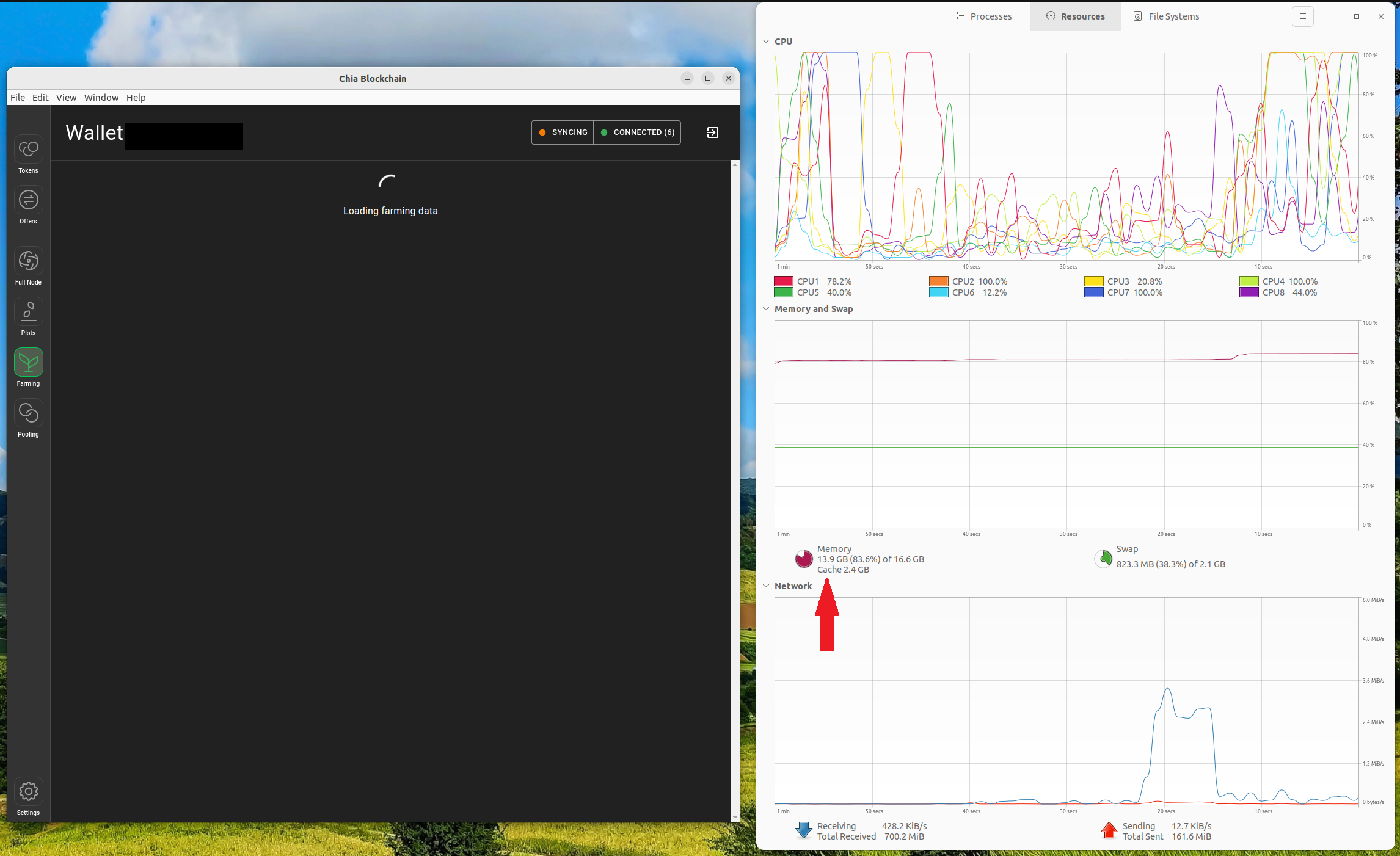The image size is (1400, 856).
Task: Click the CONNECTED (6) status button
Action: click(x=637, y=132)
